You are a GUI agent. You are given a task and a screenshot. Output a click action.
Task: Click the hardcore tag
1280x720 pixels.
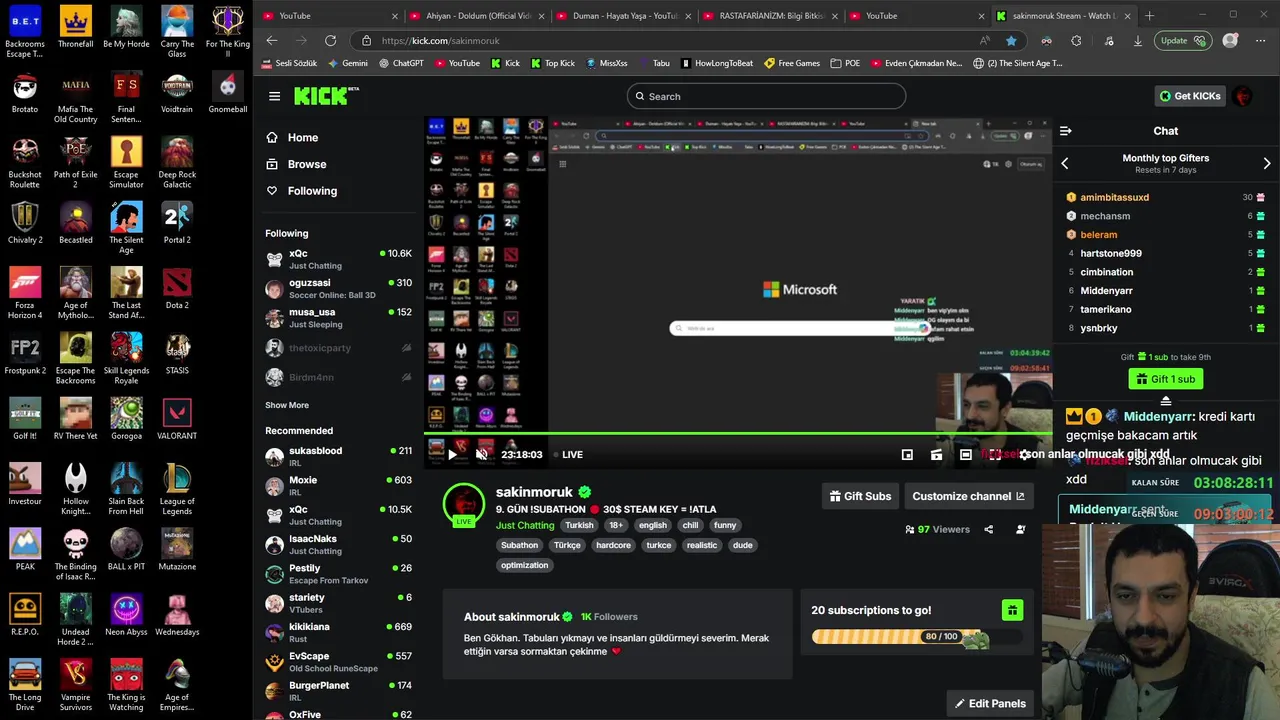coord(613,545)
